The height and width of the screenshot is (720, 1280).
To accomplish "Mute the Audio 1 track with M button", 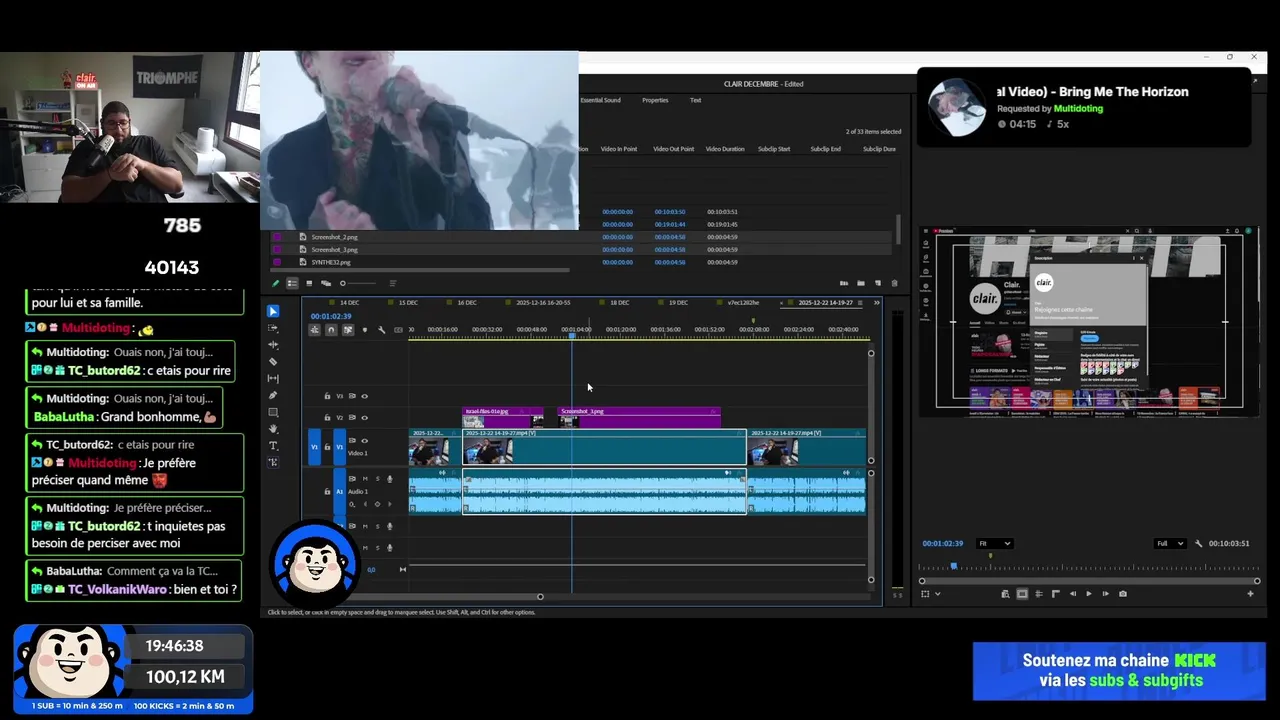I will pyautogui.click(x=365, y=479).
